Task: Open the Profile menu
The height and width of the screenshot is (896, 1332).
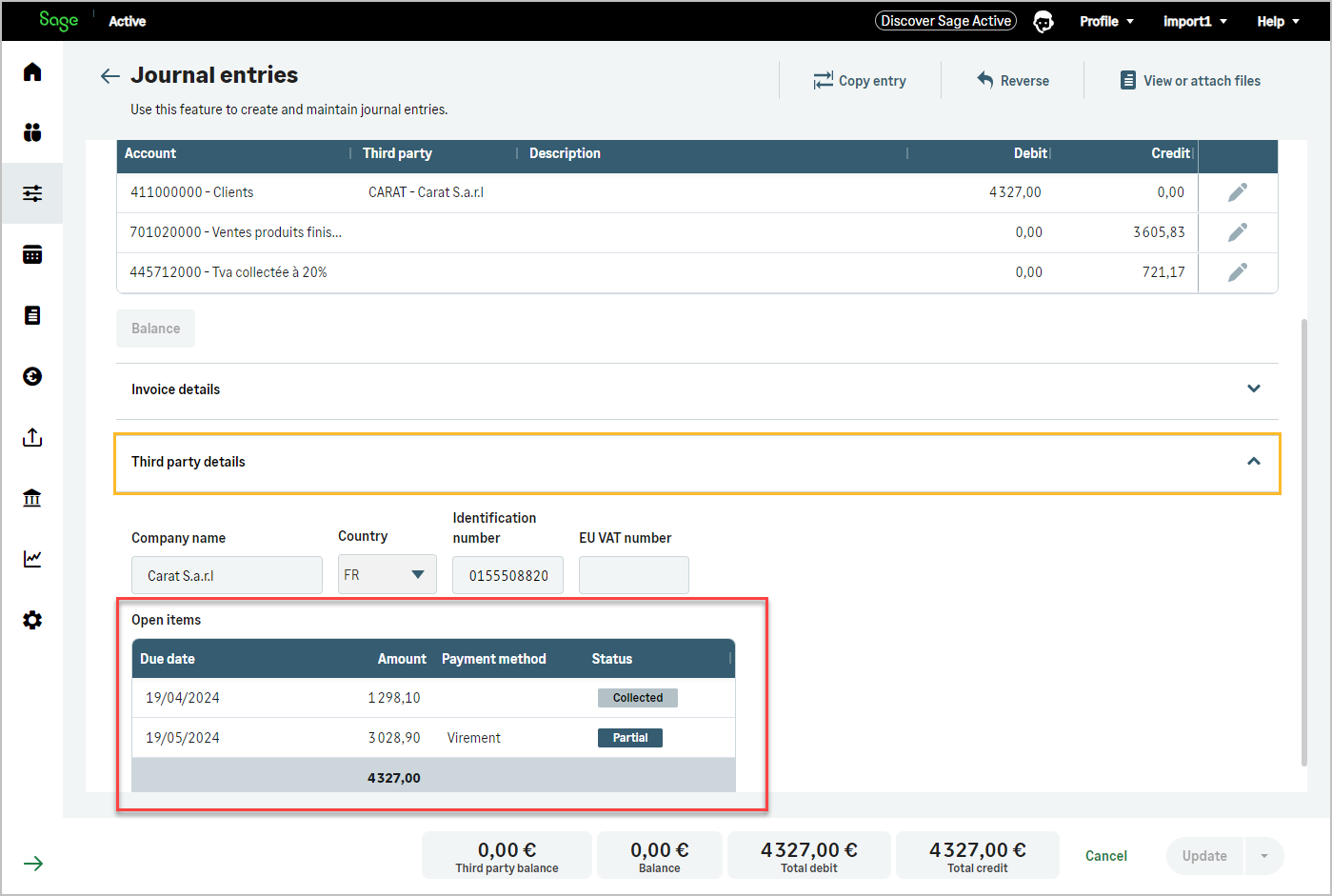Action: click(x=1106, y=21)
